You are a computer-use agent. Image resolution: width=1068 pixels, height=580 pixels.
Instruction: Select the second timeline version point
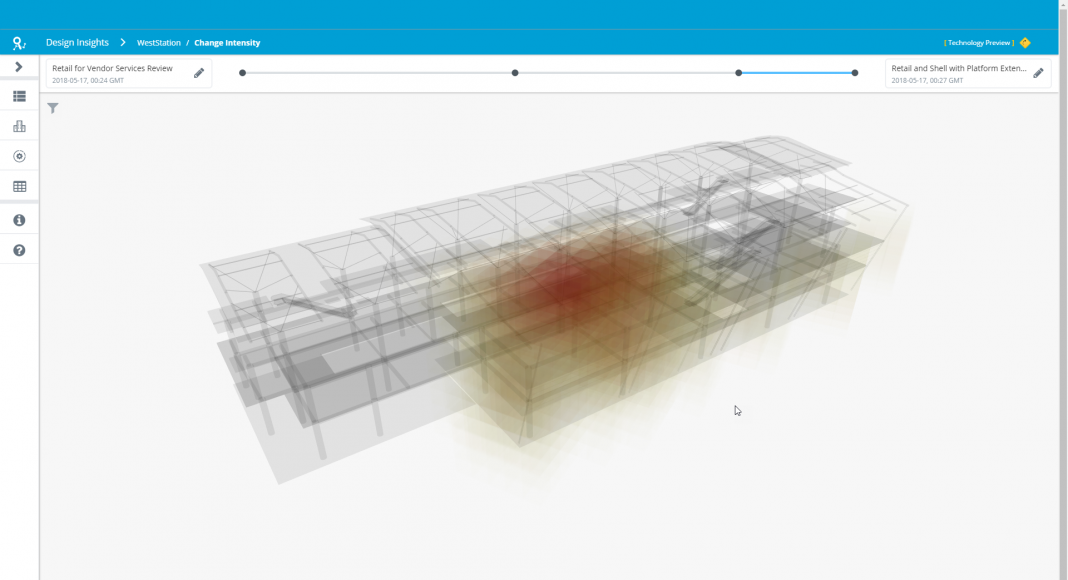pyautogui.click(x=515, y=73)
